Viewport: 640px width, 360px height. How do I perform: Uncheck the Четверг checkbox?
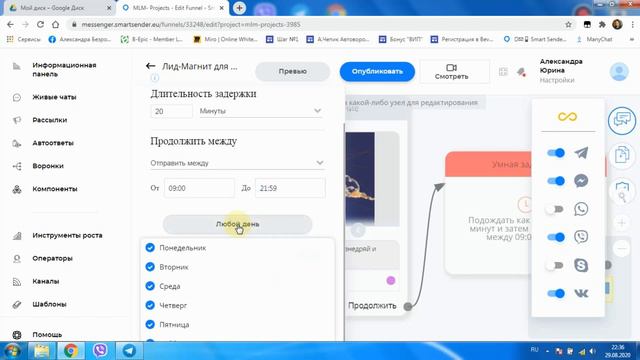[x=150, y=305]
